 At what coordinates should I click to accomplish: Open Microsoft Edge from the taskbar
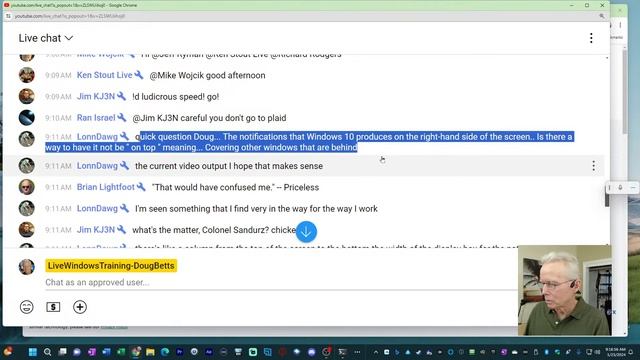165,352
